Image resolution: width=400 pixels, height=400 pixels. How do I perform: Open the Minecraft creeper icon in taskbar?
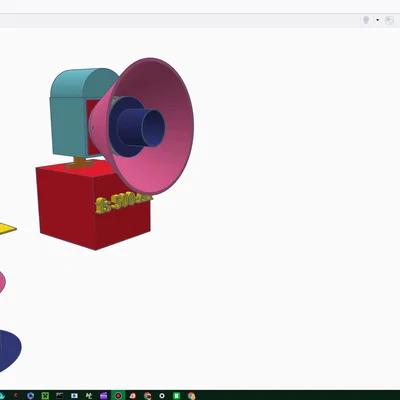tap(45, 396)
